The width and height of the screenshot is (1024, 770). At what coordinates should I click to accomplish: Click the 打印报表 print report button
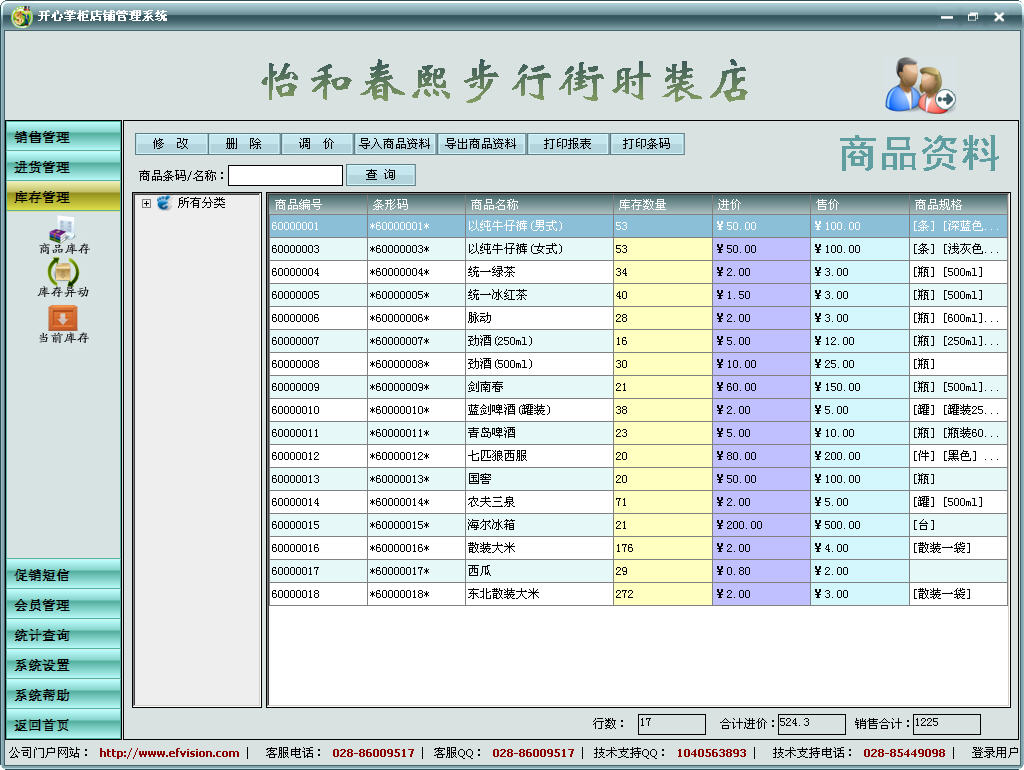click(x=568, y=144)
